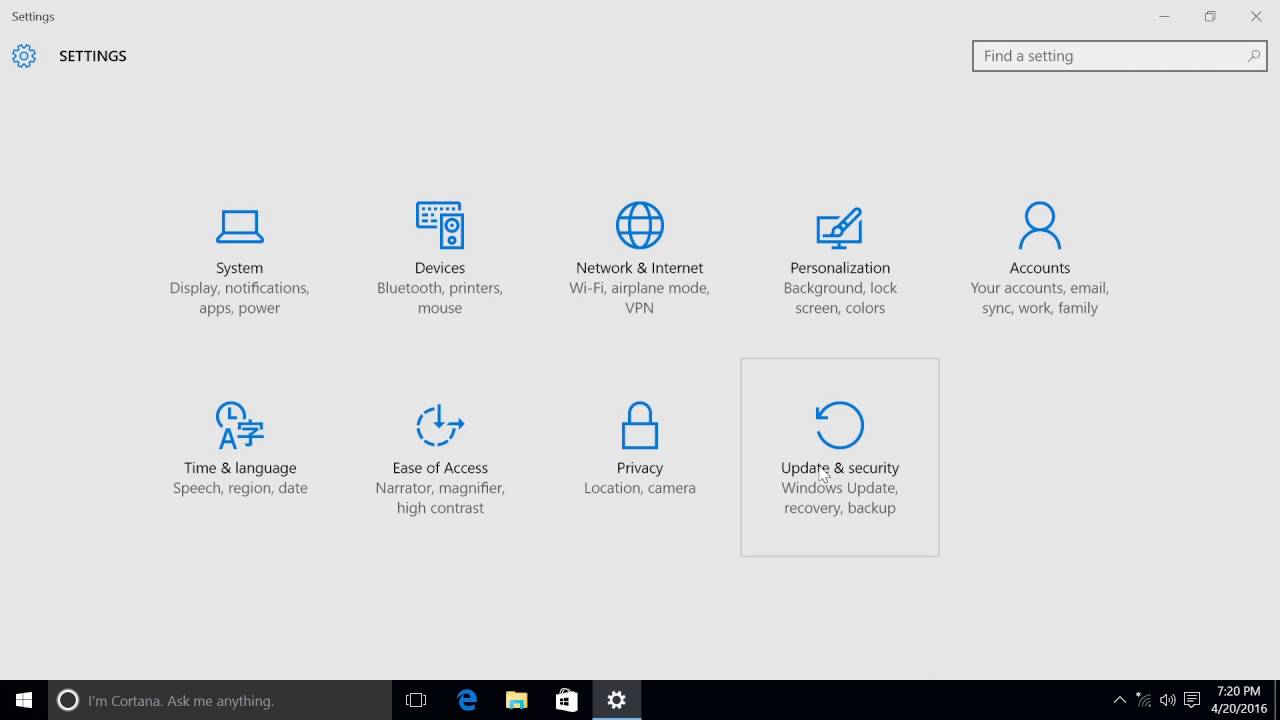The height and width of the screenshot is (720, 1280).
Task: Open the network status tray icon
Action: 1144,700
